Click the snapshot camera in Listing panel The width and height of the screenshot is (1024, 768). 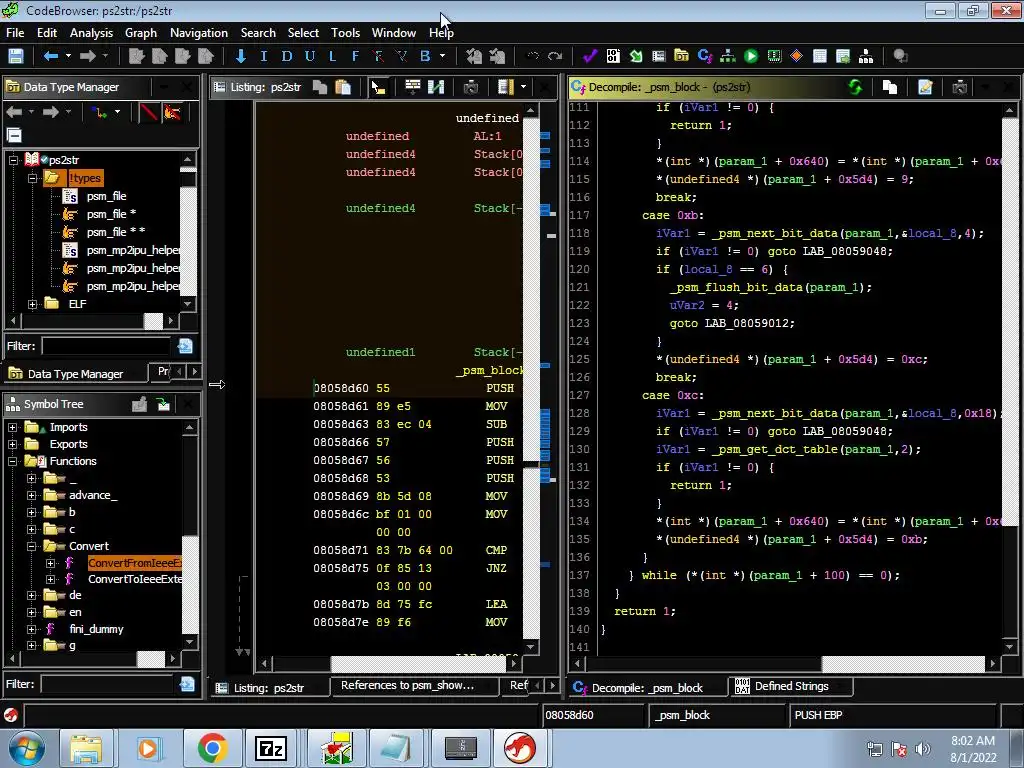coord(471,87)
